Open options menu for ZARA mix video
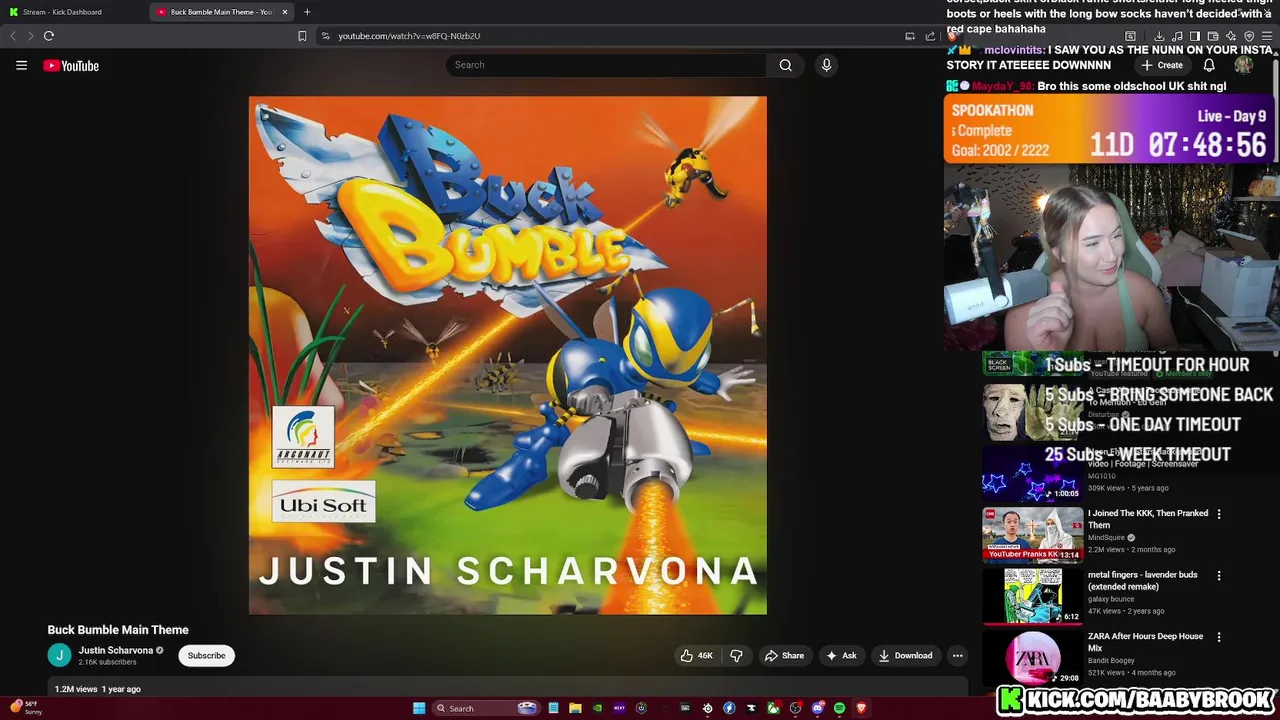This screenshot has width=1280, height=720. pos(1219,637)
